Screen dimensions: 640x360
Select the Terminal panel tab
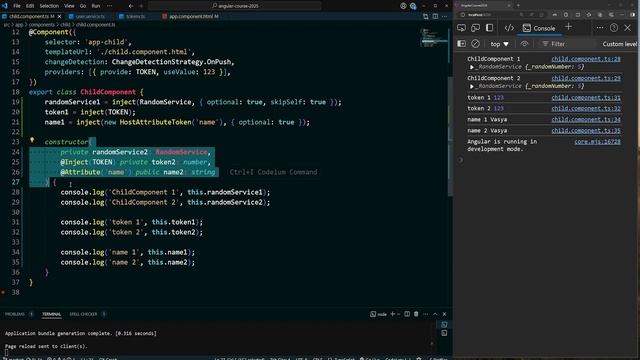(51, 314)
